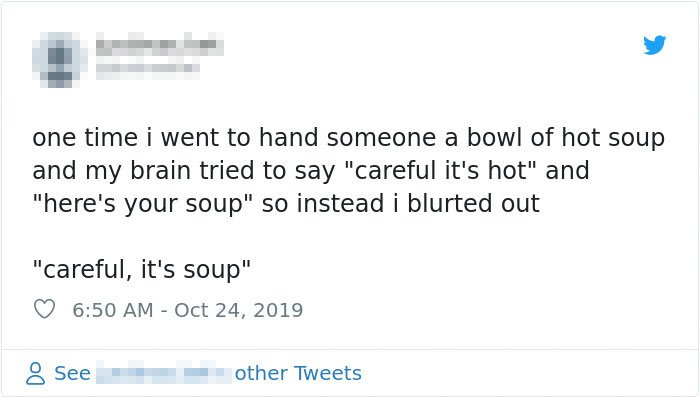
Task: Open the blurred author display name
Action: pyautogui.click(x=160, y=45)
